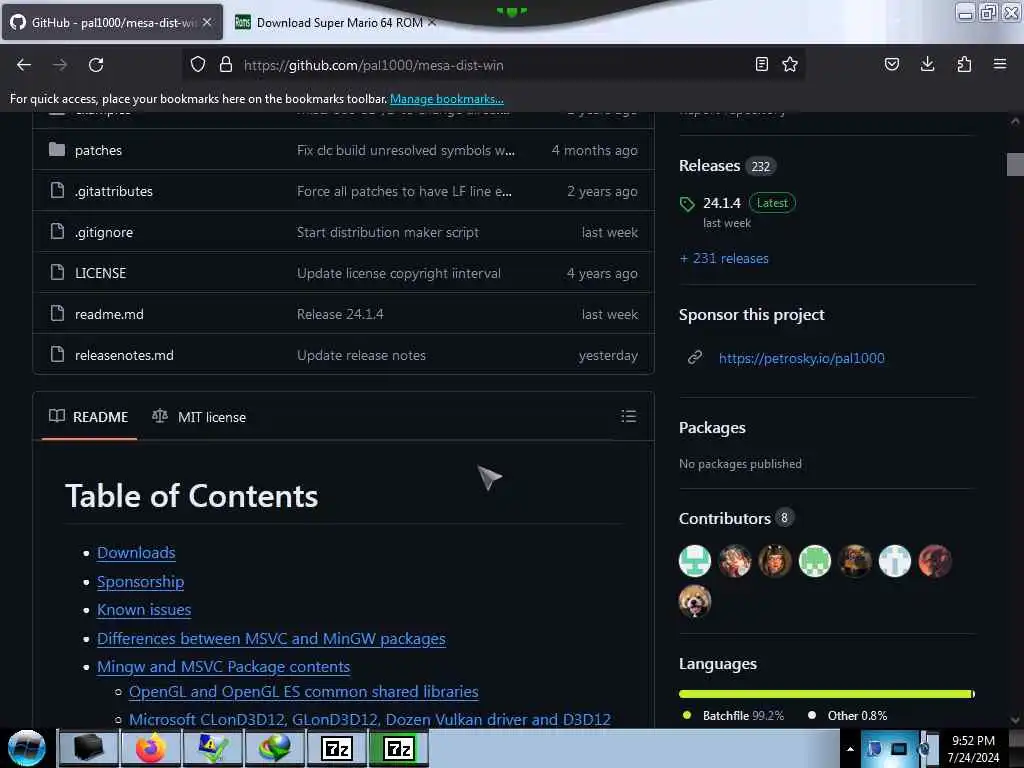Click the link icon beside petrosky.io

click(x=695, y=357)
